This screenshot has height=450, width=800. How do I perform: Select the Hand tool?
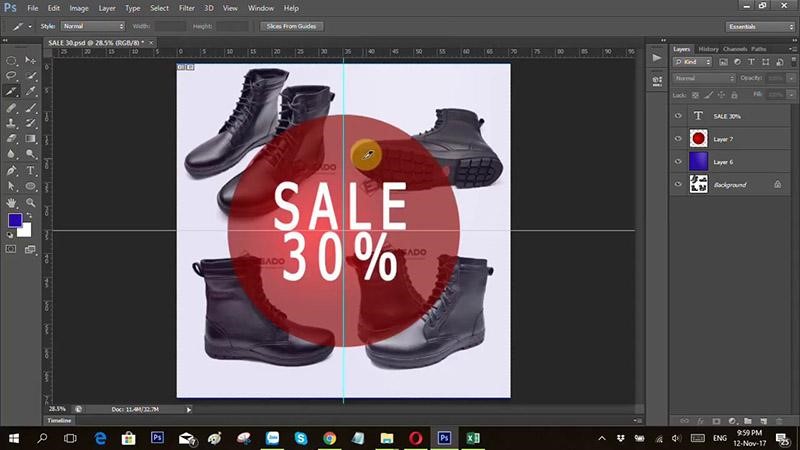pyautogui.click(x=12, y=203)
